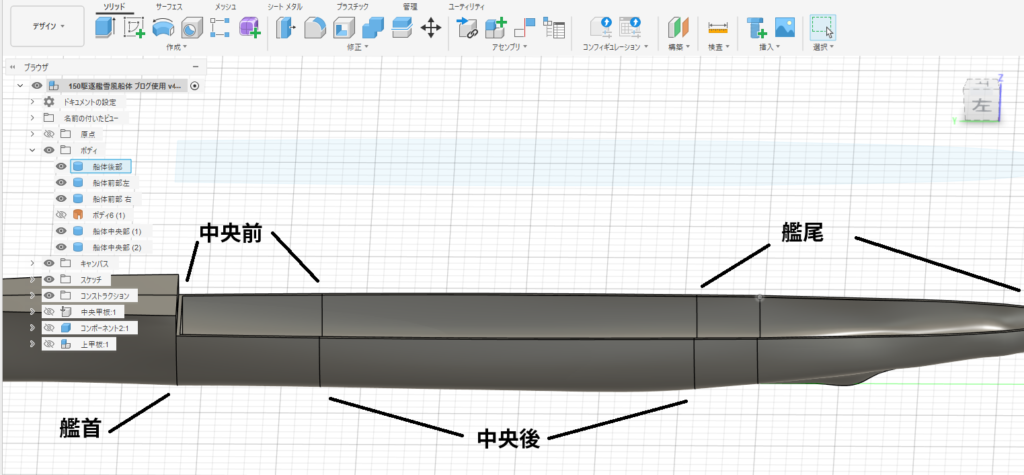Activate the root component radio button
The image size is (1024, 475).
point(195,86)
